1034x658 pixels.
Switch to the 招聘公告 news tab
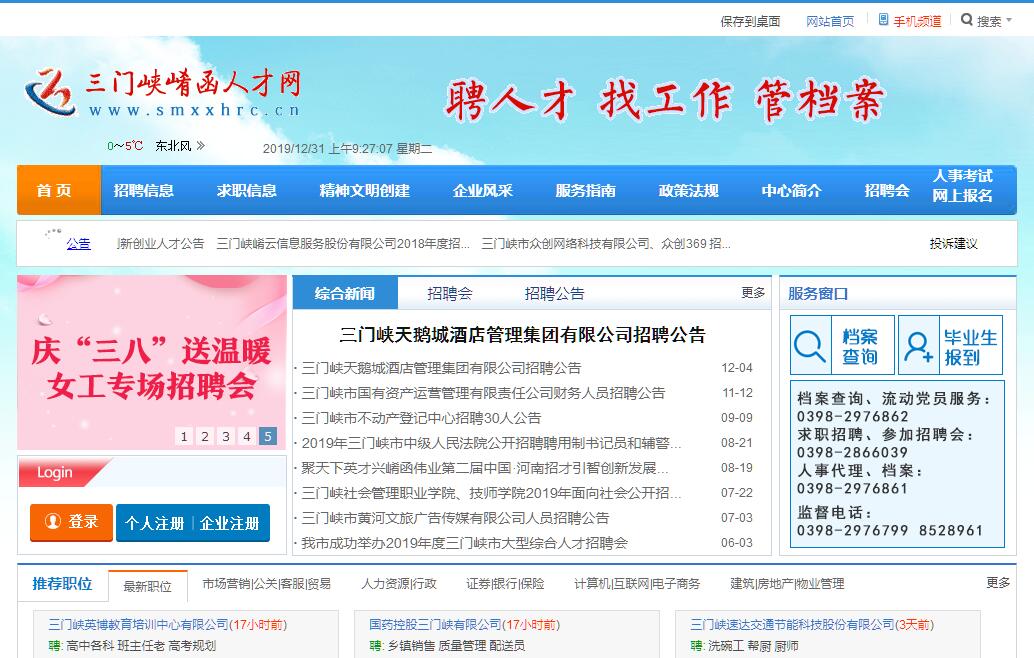[x=554, y=293]
